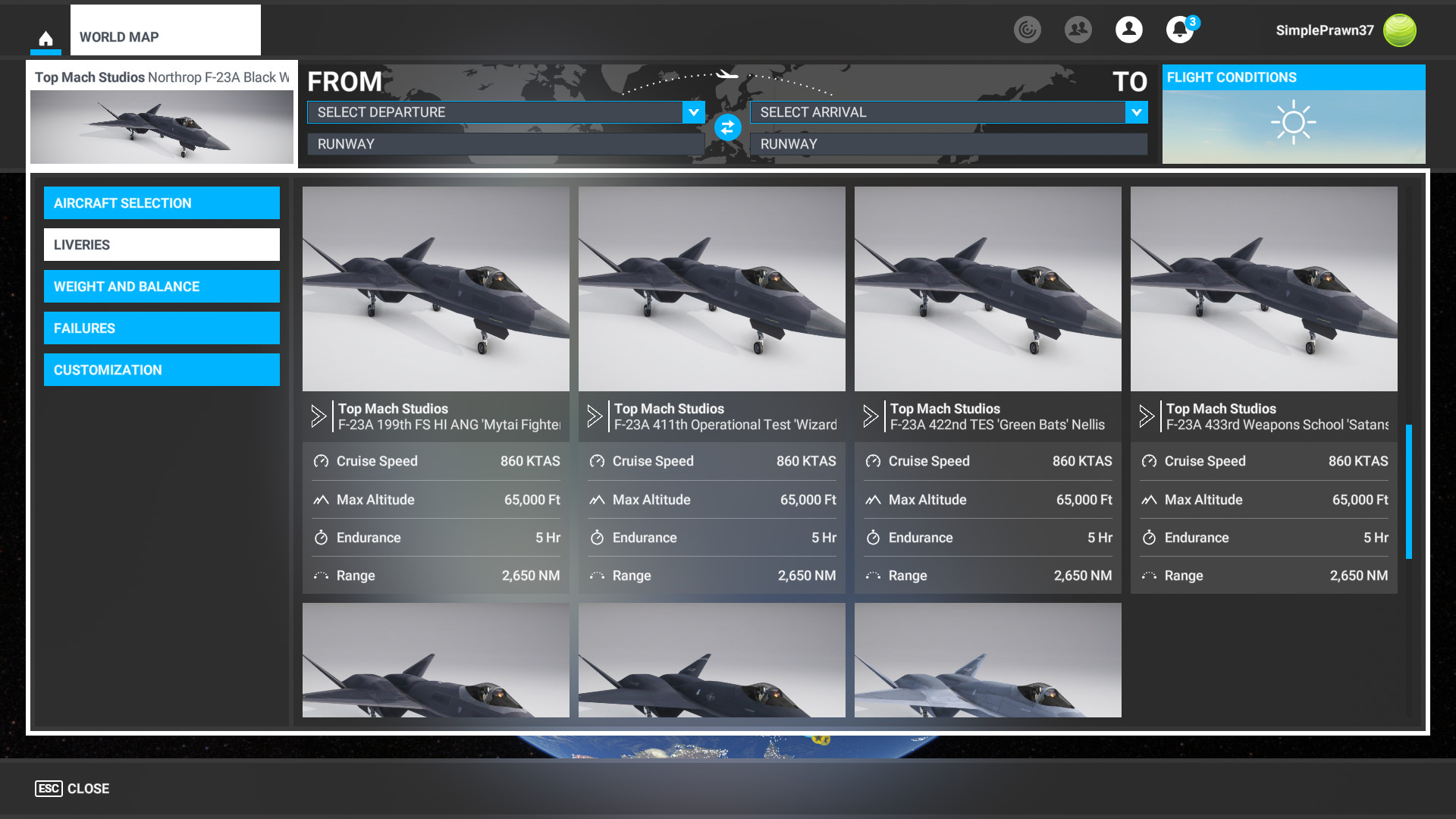Open the Customization section
The height and width of the screenshot is (819, 1456).
162,370
